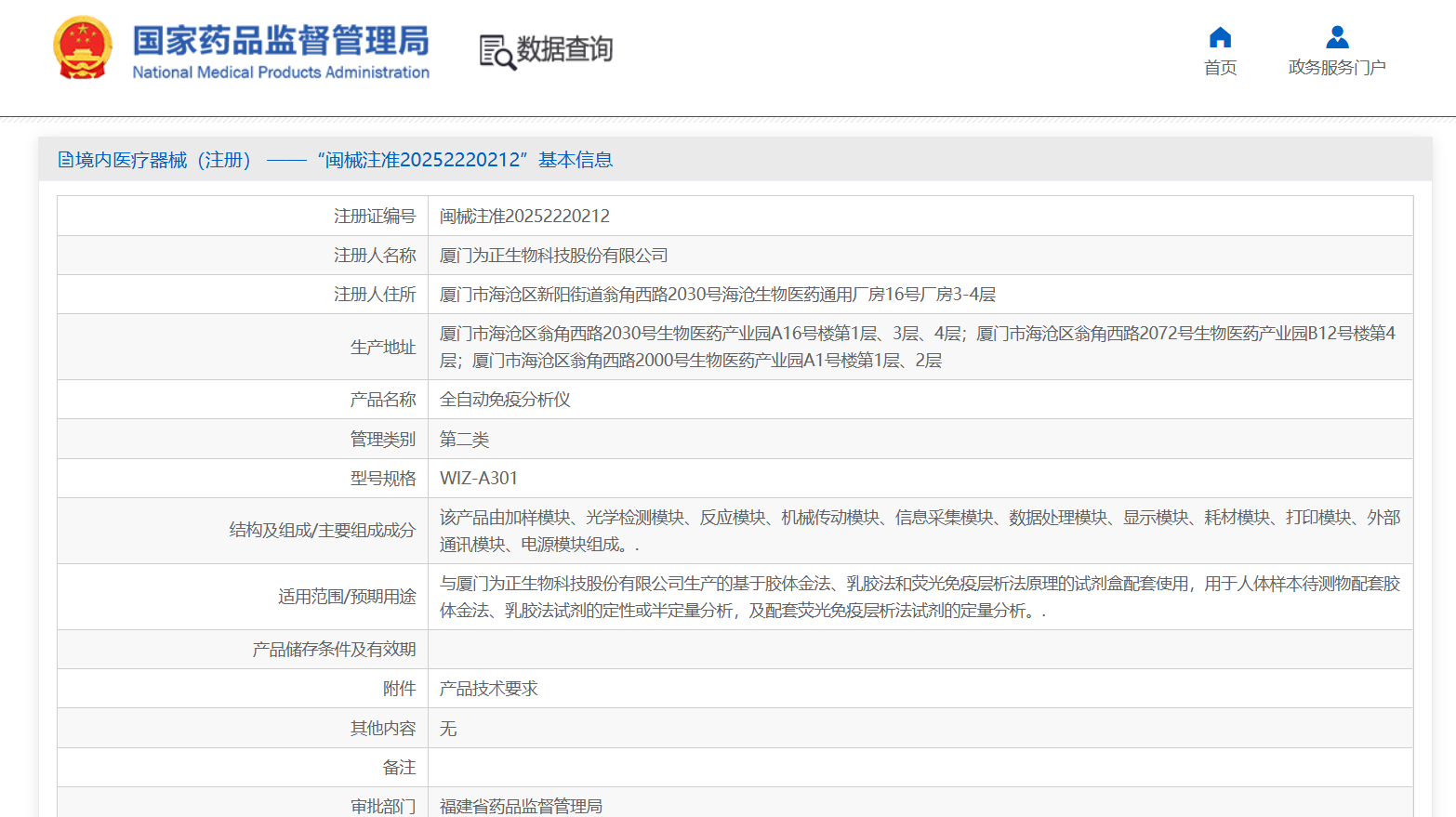Click the production address value cell

tap(920, 347)
